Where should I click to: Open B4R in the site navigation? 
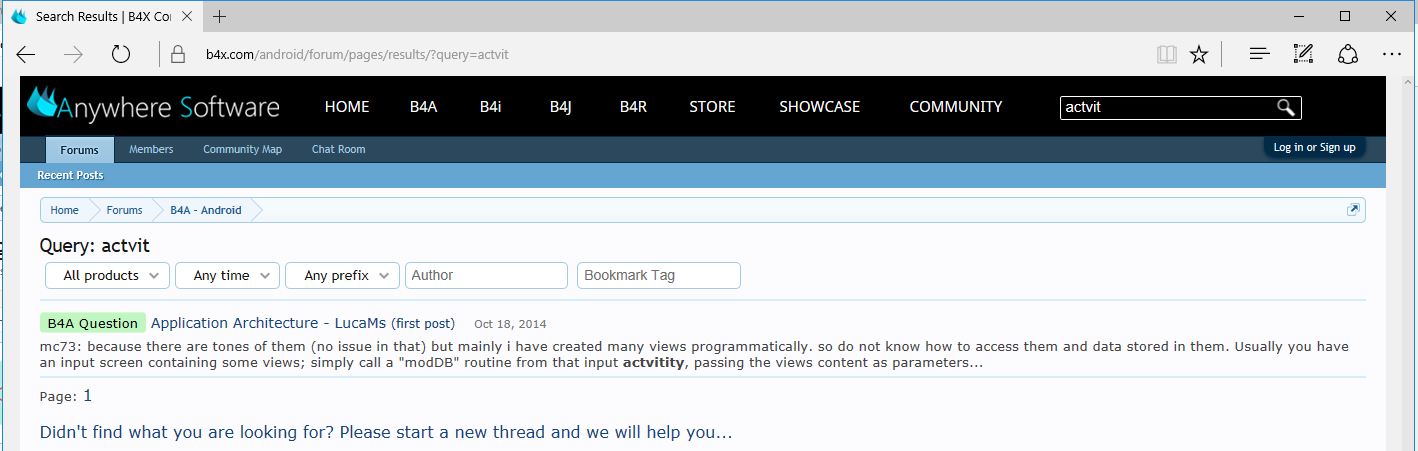[x=633, y=107]
